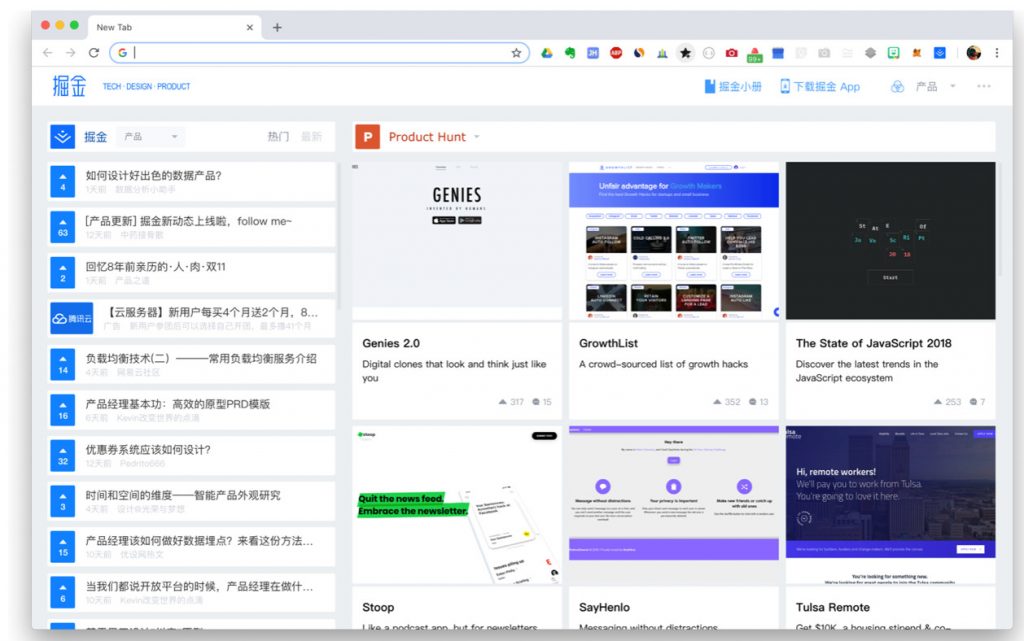Click Stoop title text
The width and height of the screenshot is (1024, 641).
[x=378, y=607]
